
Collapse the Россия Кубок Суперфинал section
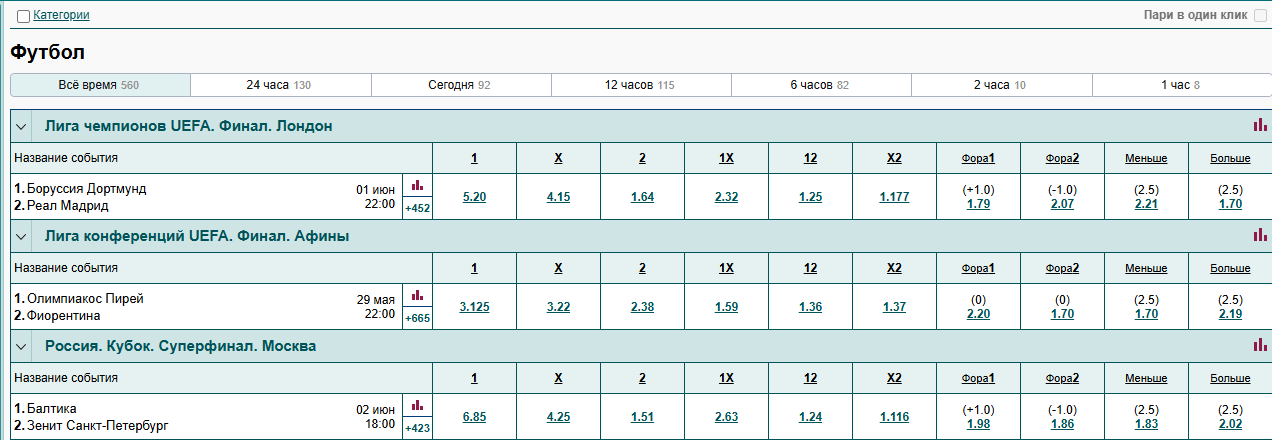21,346
